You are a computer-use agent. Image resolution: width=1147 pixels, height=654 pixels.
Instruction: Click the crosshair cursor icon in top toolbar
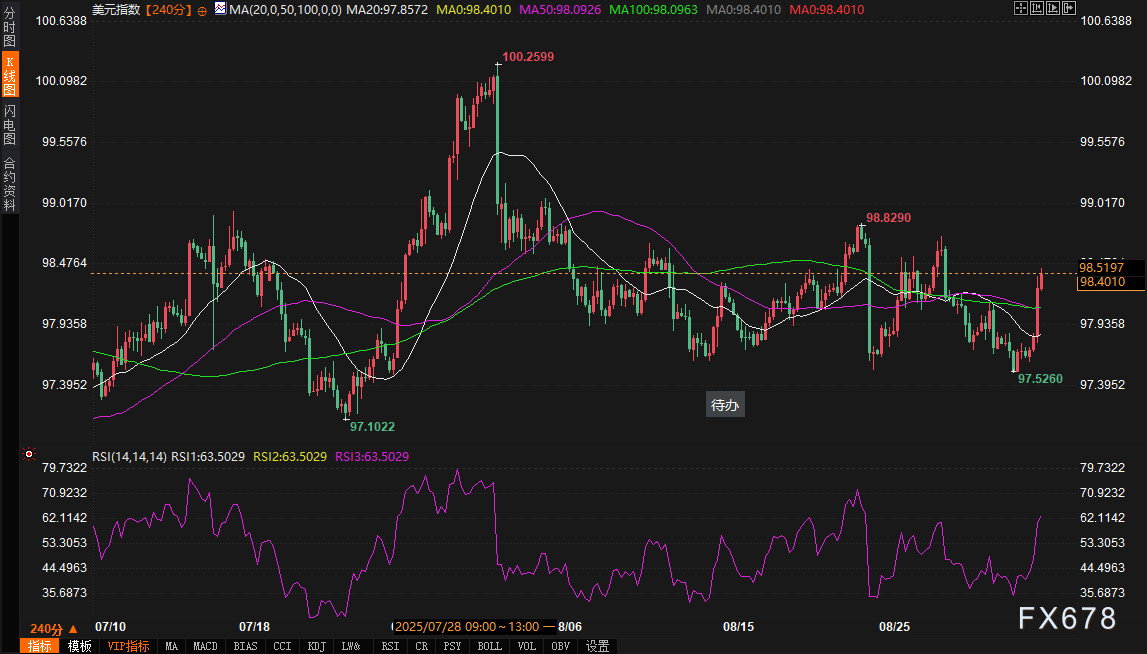point(1020,9)
